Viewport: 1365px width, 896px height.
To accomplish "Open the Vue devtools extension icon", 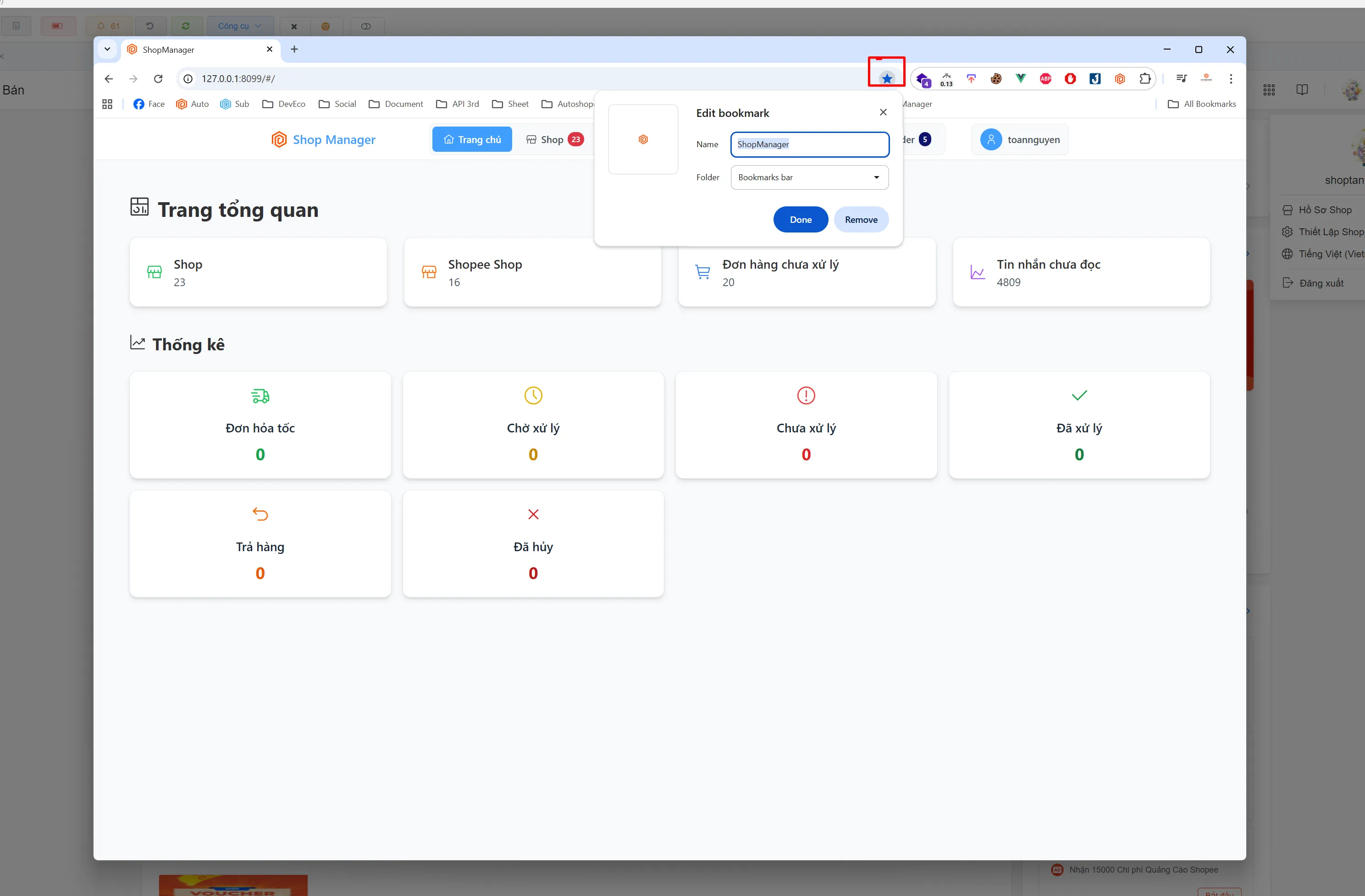I will 1021,78.
